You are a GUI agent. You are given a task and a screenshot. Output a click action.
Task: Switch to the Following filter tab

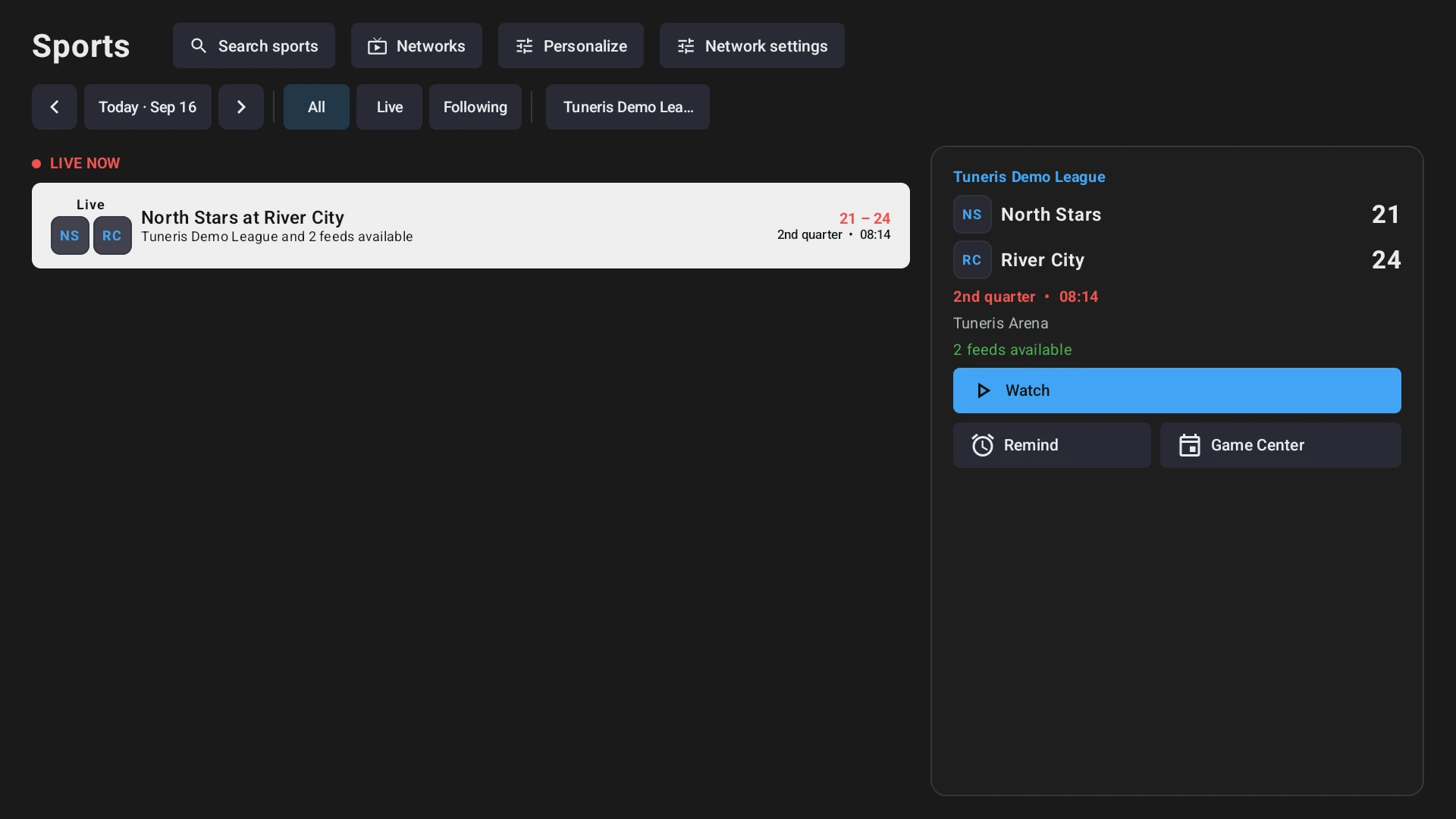[475, 107]
